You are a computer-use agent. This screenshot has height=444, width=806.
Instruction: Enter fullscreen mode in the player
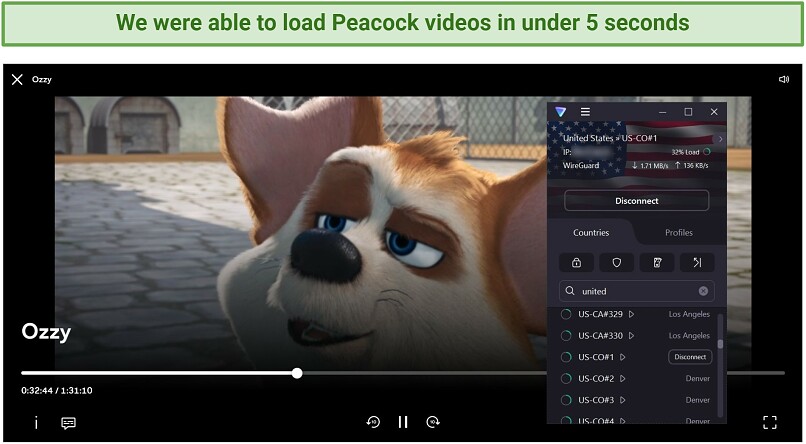[770, 422]
